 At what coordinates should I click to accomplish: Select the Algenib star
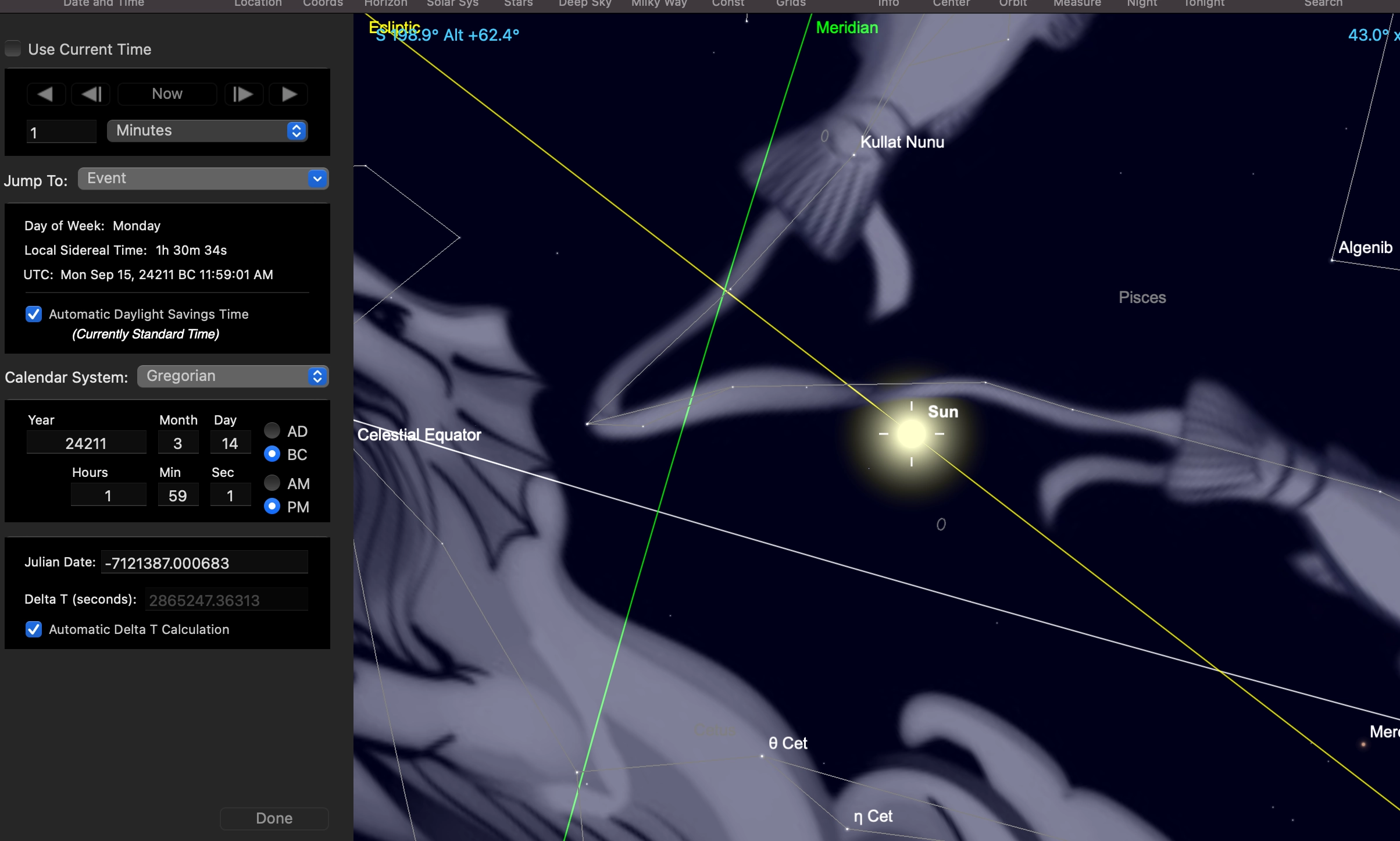(1332, 260)
